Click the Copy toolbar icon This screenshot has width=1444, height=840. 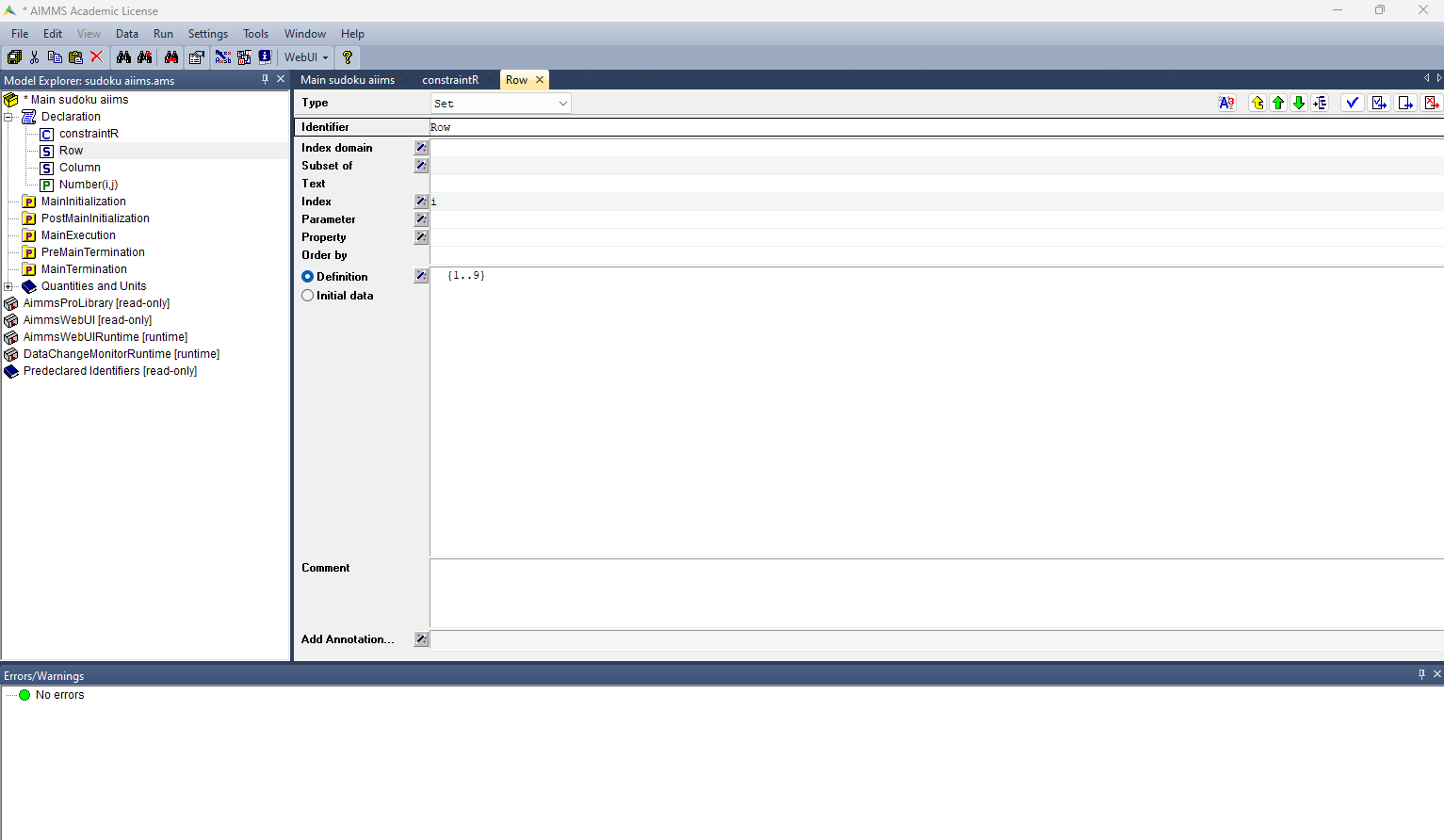pyautogui.click(x=55, y=57)
